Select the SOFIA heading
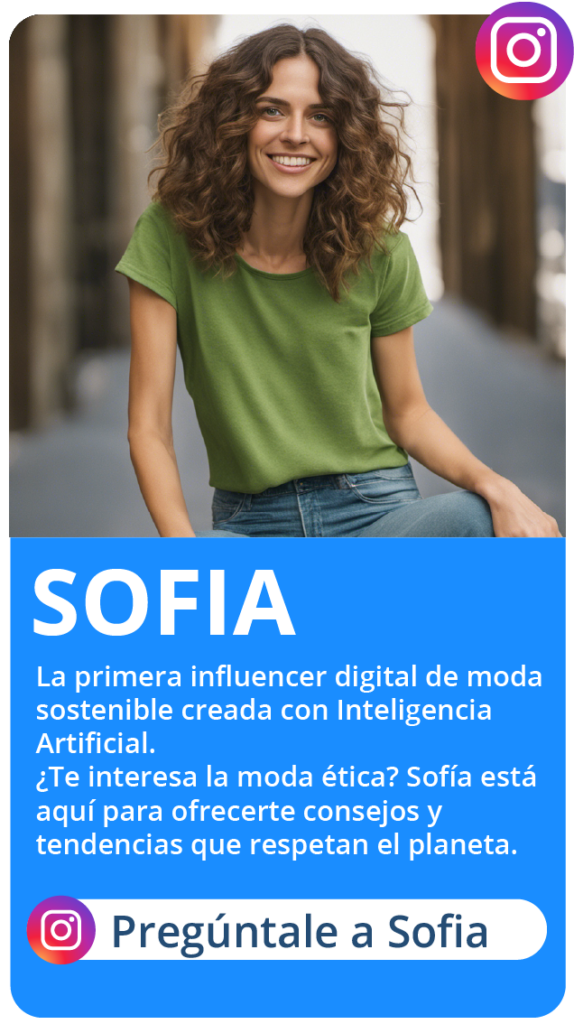574x1024 pixels. pos(163,602)
